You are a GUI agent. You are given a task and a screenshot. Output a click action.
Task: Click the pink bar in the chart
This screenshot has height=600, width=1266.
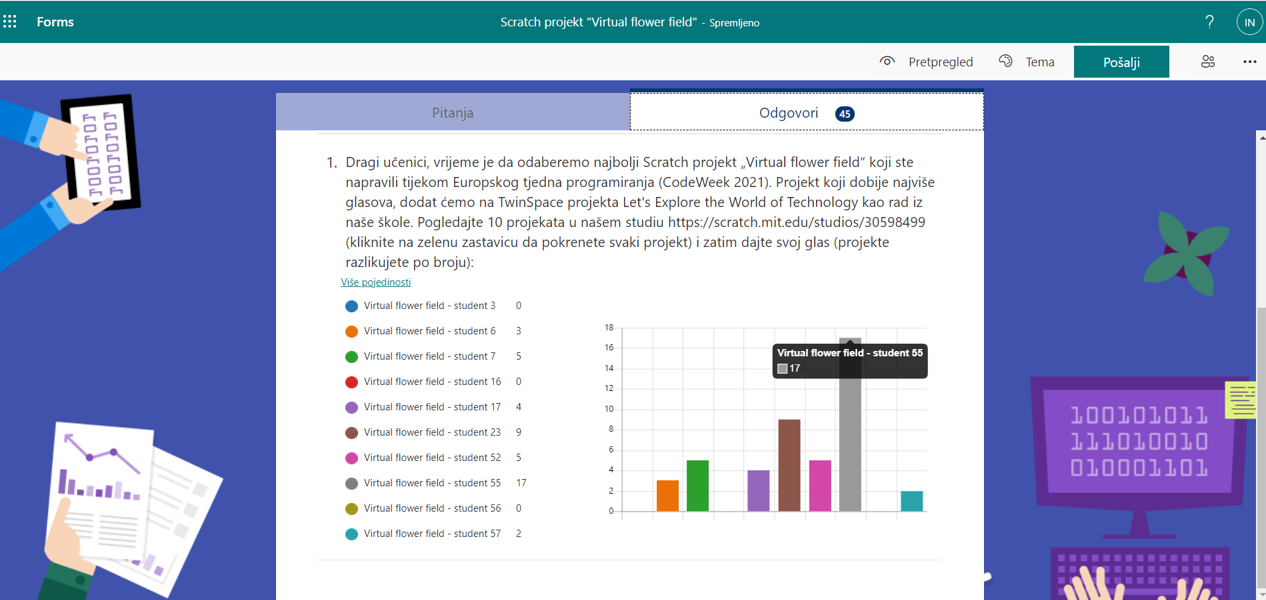(820, 486)
